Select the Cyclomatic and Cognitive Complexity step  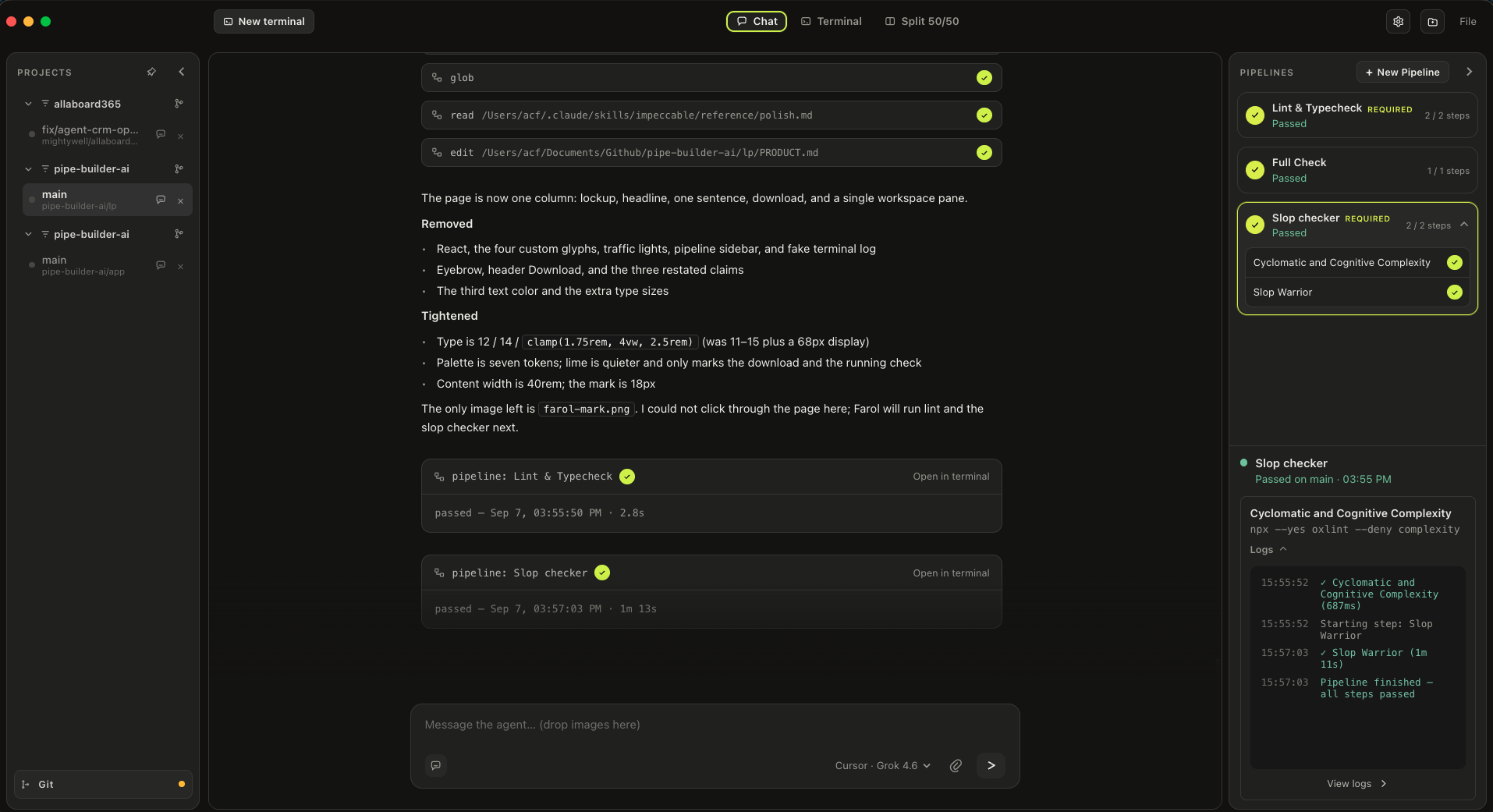1357,263
